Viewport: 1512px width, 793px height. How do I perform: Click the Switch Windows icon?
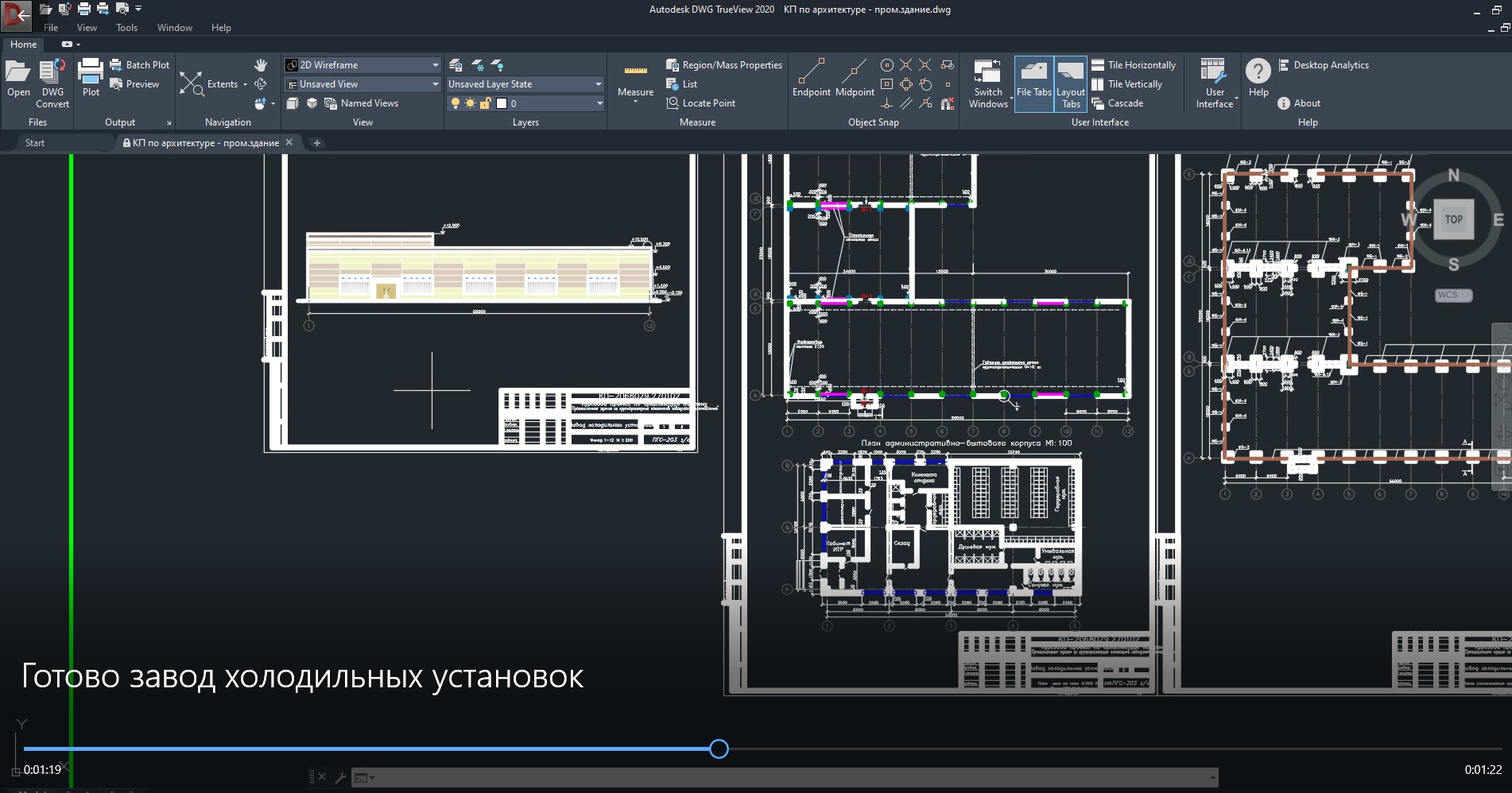pyautogui.click(x=987, y=73)
